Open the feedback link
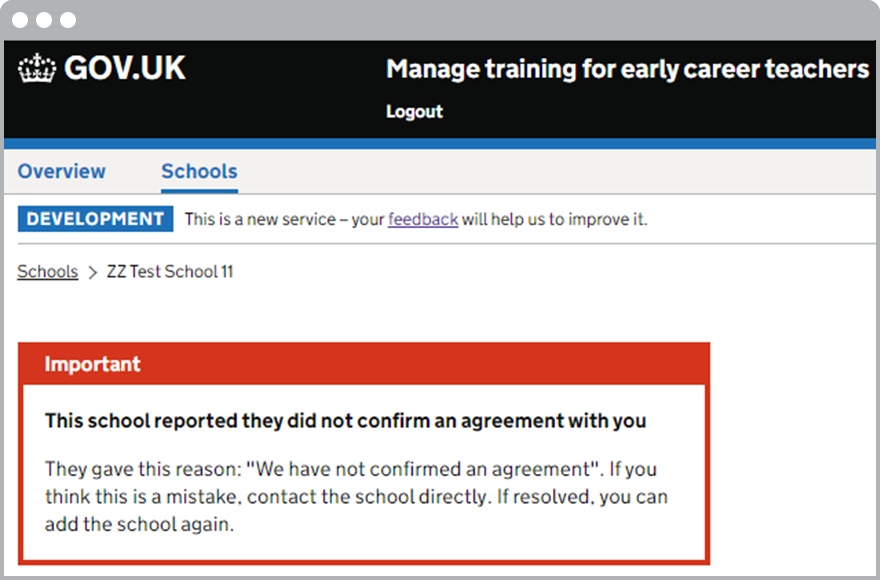Image resolution: width=880 pixels, height=580 pixels. (x=423, y=219)
